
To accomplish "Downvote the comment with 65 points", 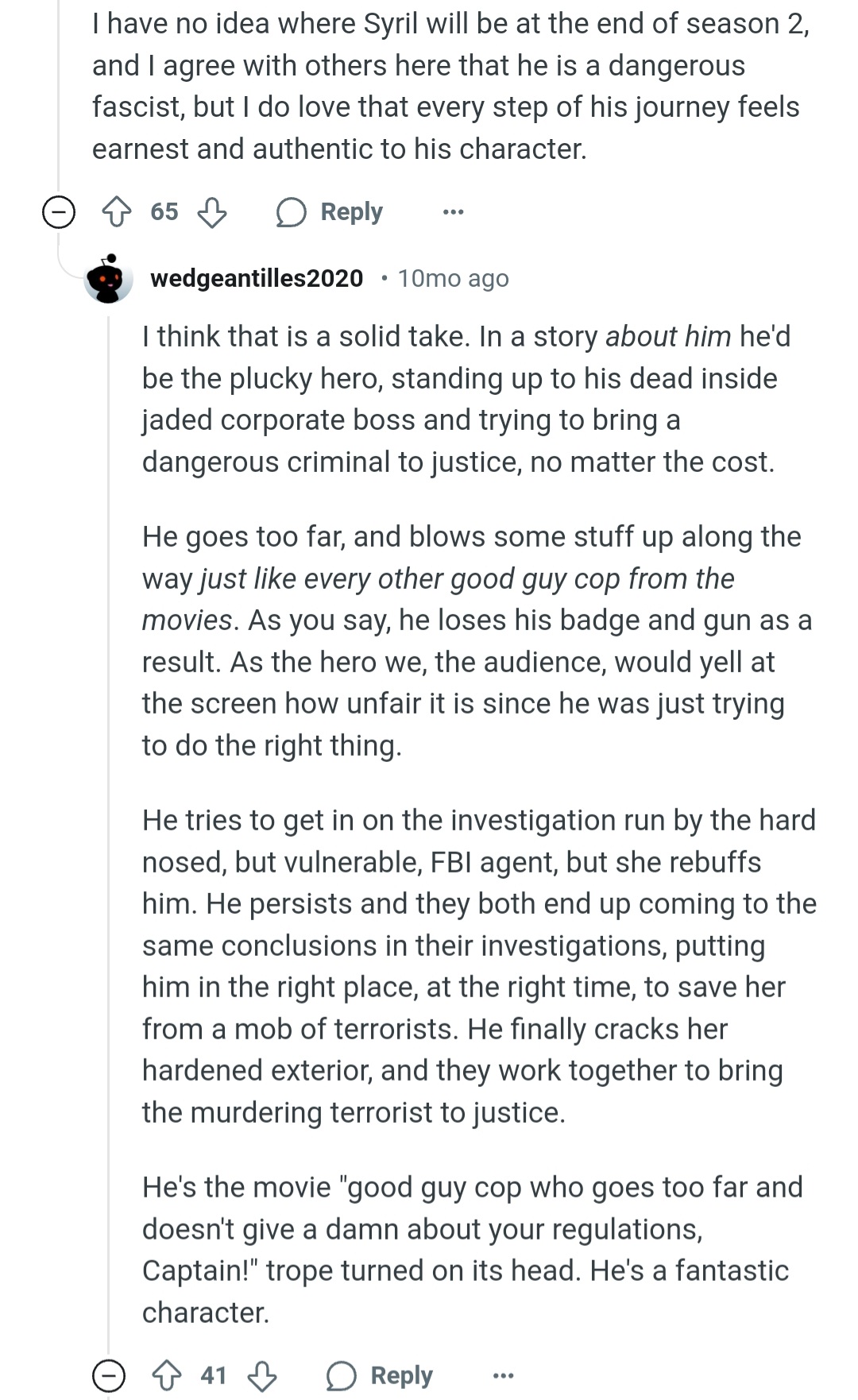I will click(212, 212).
